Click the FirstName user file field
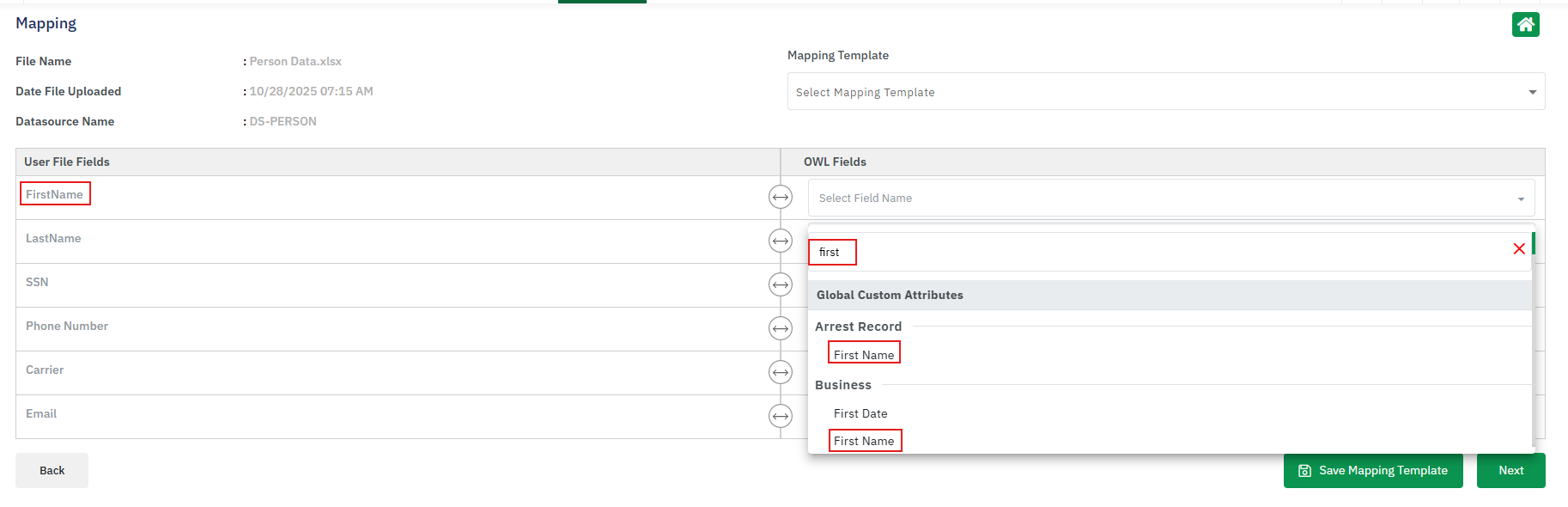The height and width of the screenshot is (507, 1568). tap(55, 194)
